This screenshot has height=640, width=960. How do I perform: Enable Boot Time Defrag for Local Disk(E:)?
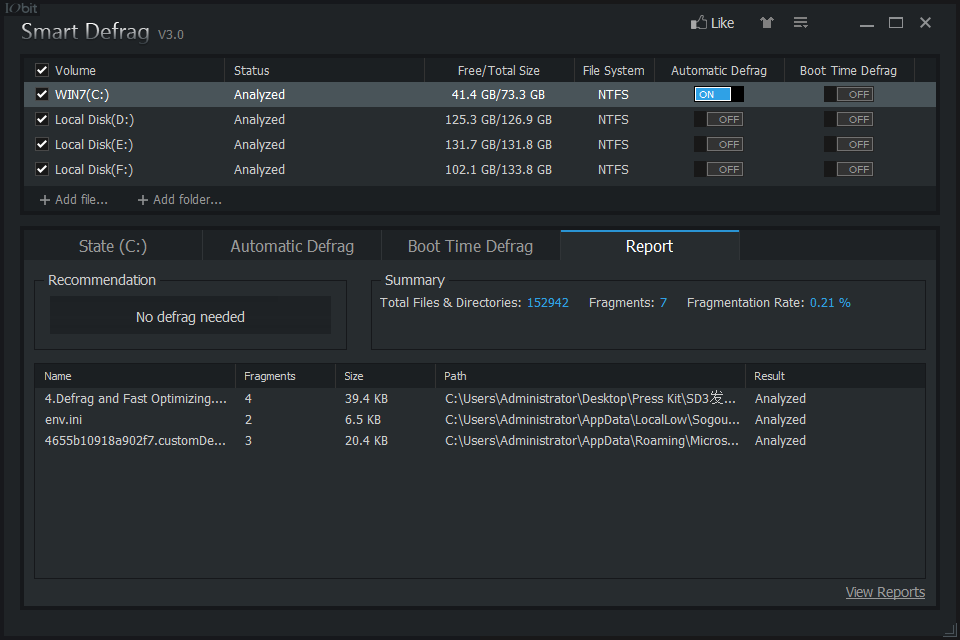click(849, 145)
